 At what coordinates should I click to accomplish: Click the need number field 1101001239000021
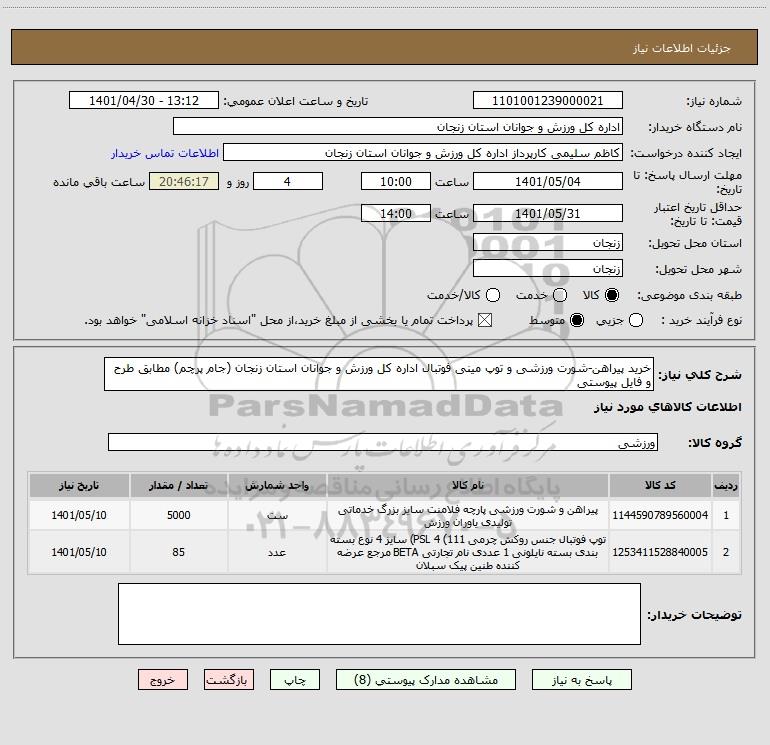[548, 101]
